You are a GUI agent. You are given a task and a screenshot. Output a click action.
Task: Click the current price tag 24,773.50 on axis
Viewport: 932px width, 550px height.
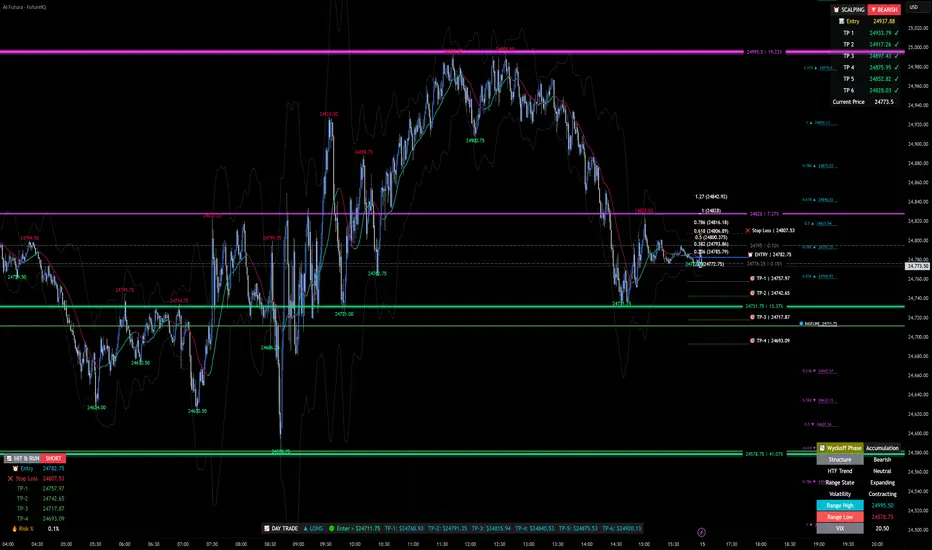(x=917, y=266)
